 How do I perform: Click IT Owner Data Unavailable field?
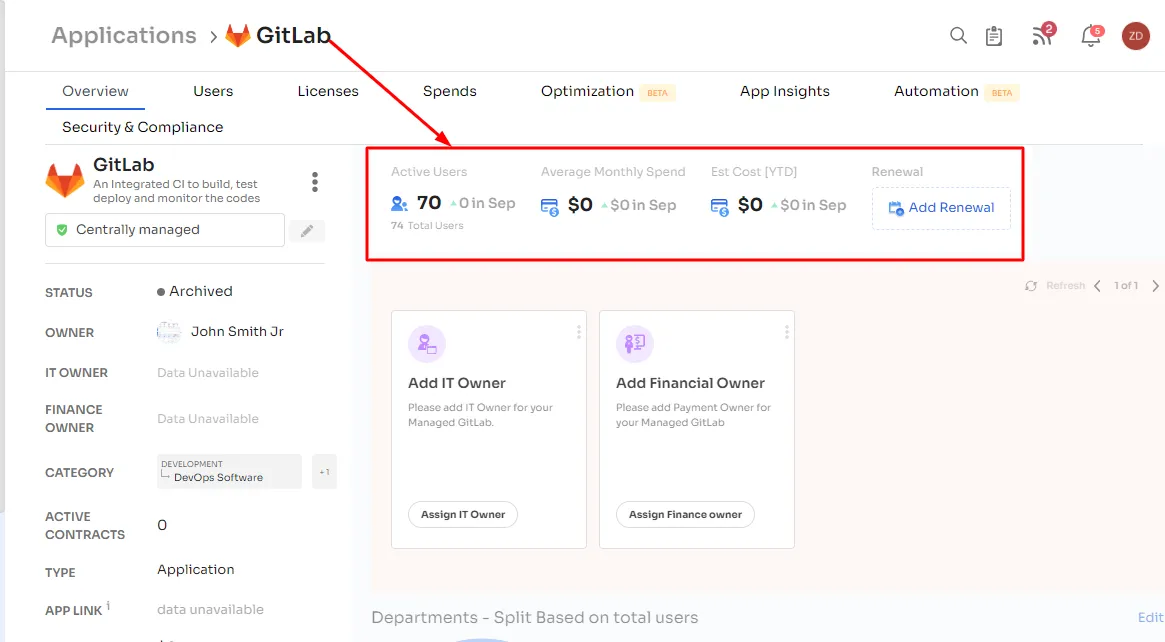208,373
